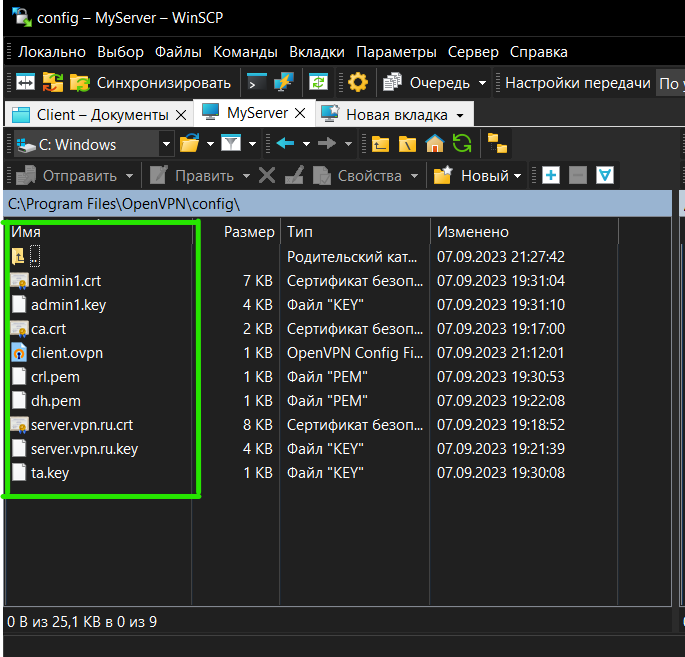Expand the Свойства dropdown arrow

coord(414,176)
